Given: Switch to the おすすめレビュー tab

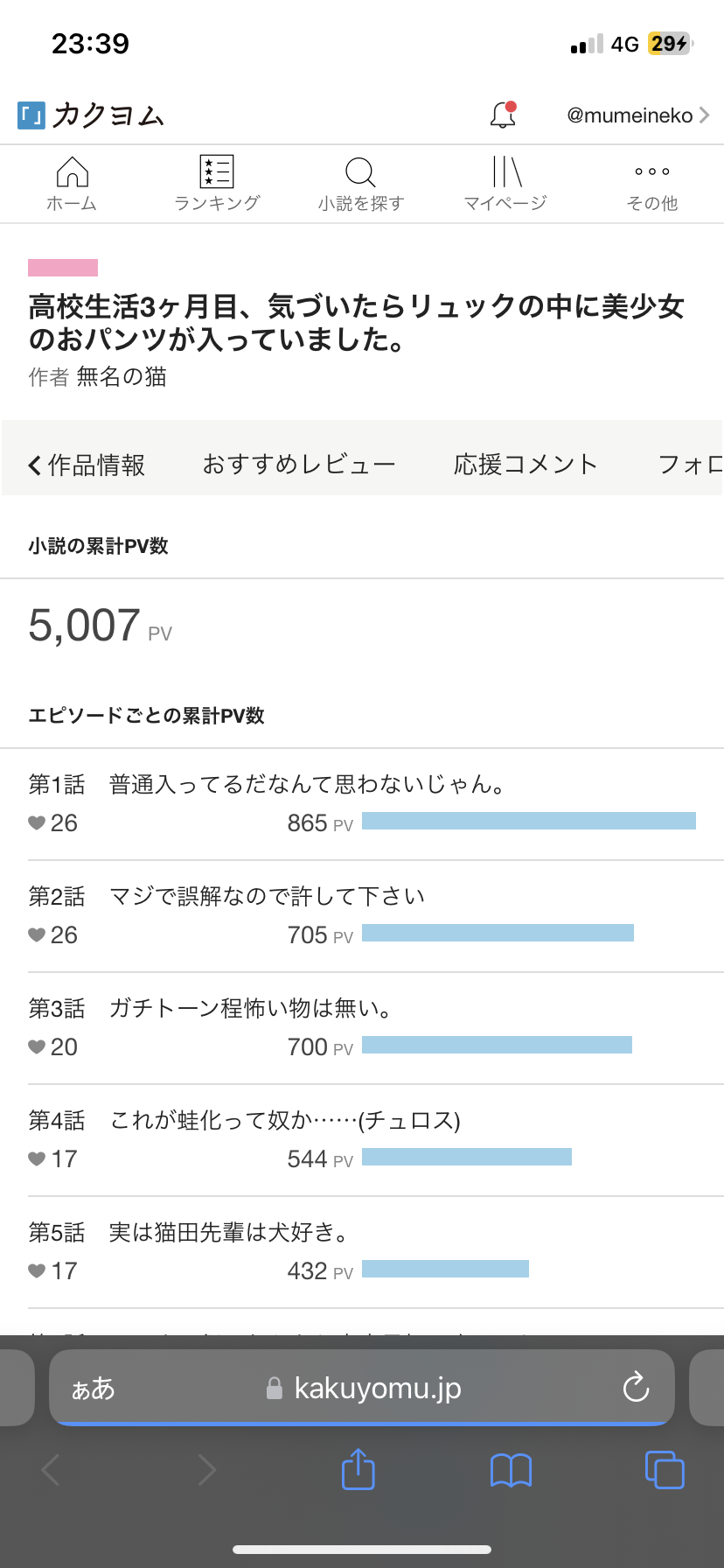Looking at the screenshot, I should pos(299,465).
